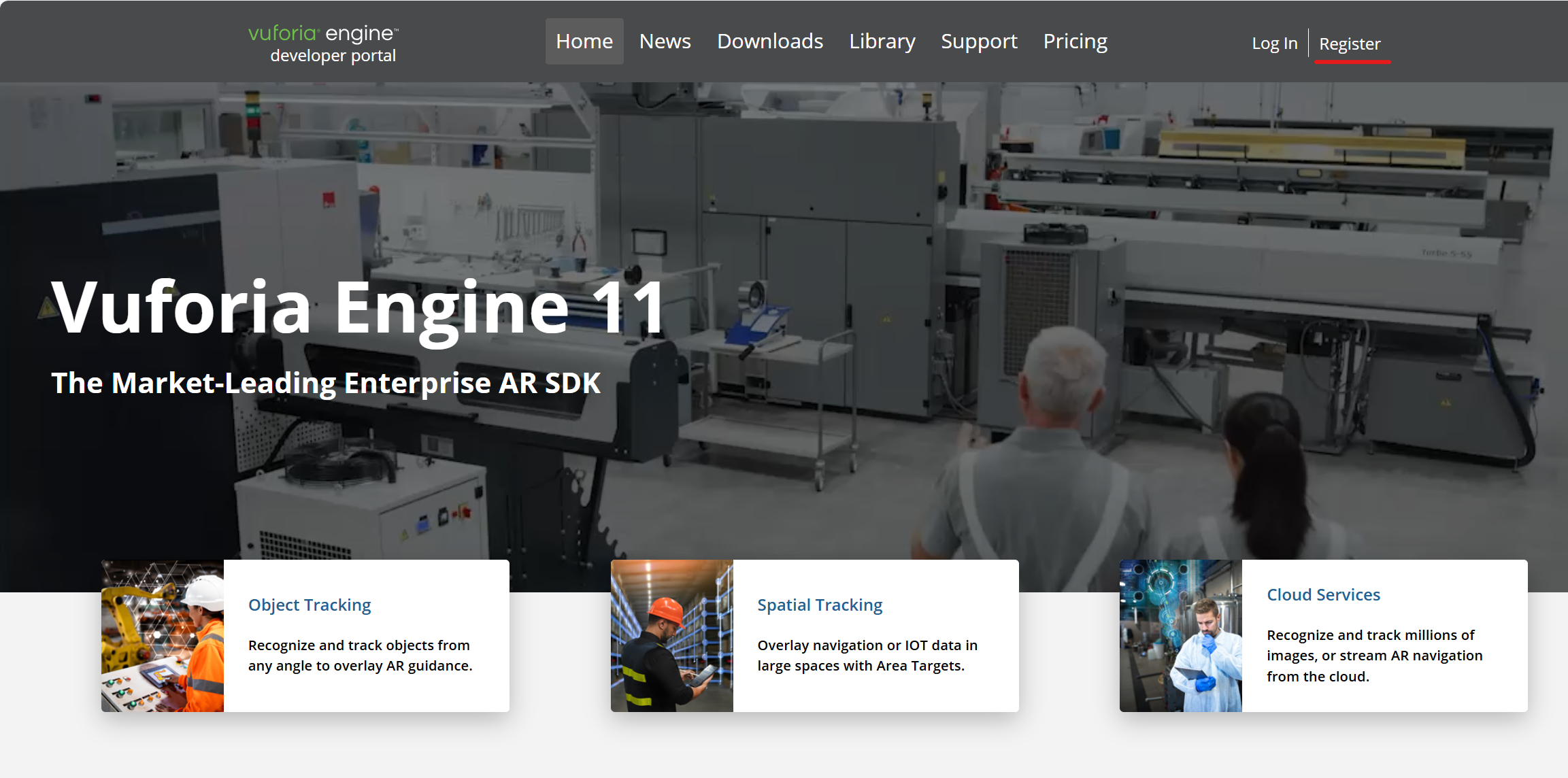Click the Cloud Services lab technician thumbnail
Viewport: 1568px width, 778px height.
click(1181, 636)
